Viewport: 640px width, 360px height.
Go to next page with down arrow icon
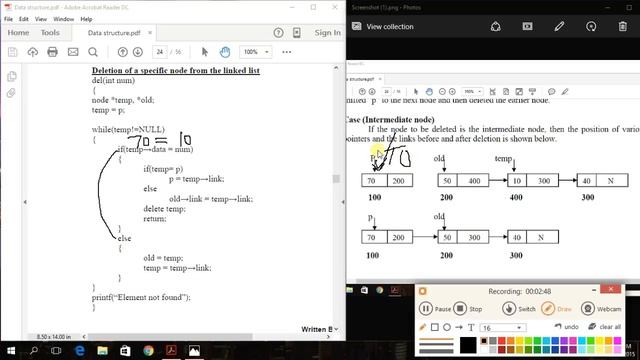click(138, 52)
